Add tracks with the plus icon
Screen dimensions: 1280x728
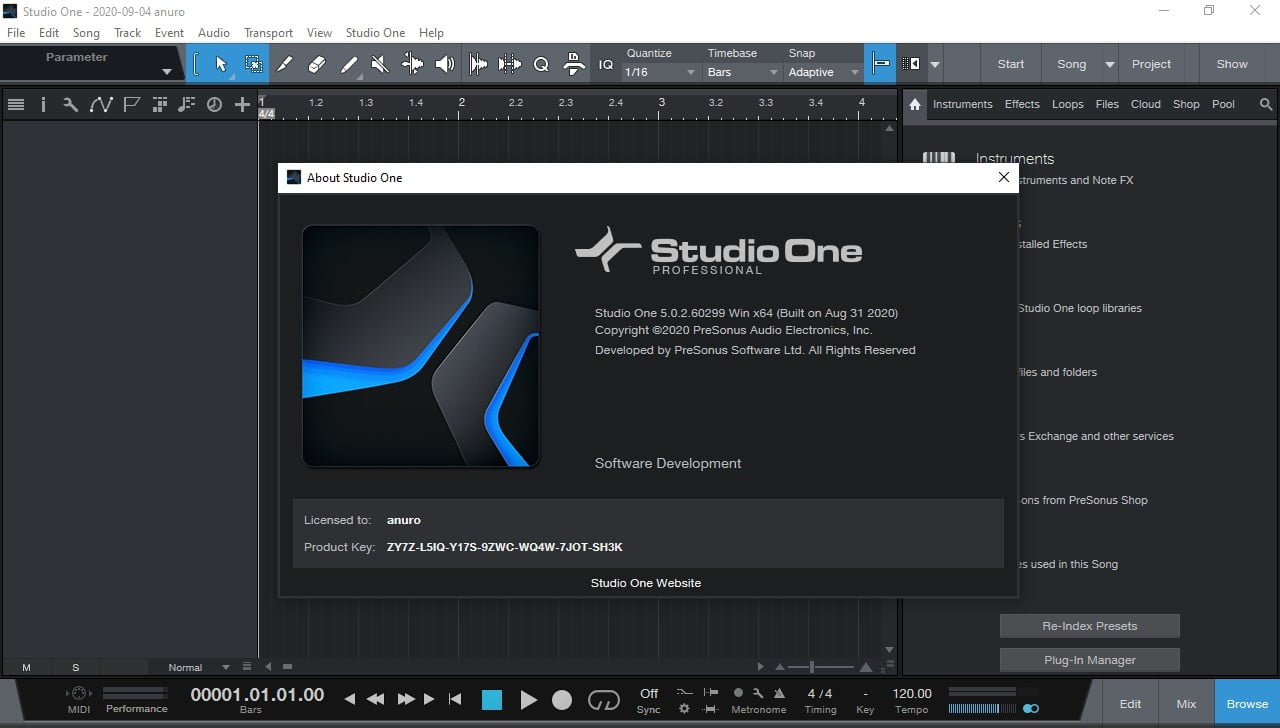[242, 104]
